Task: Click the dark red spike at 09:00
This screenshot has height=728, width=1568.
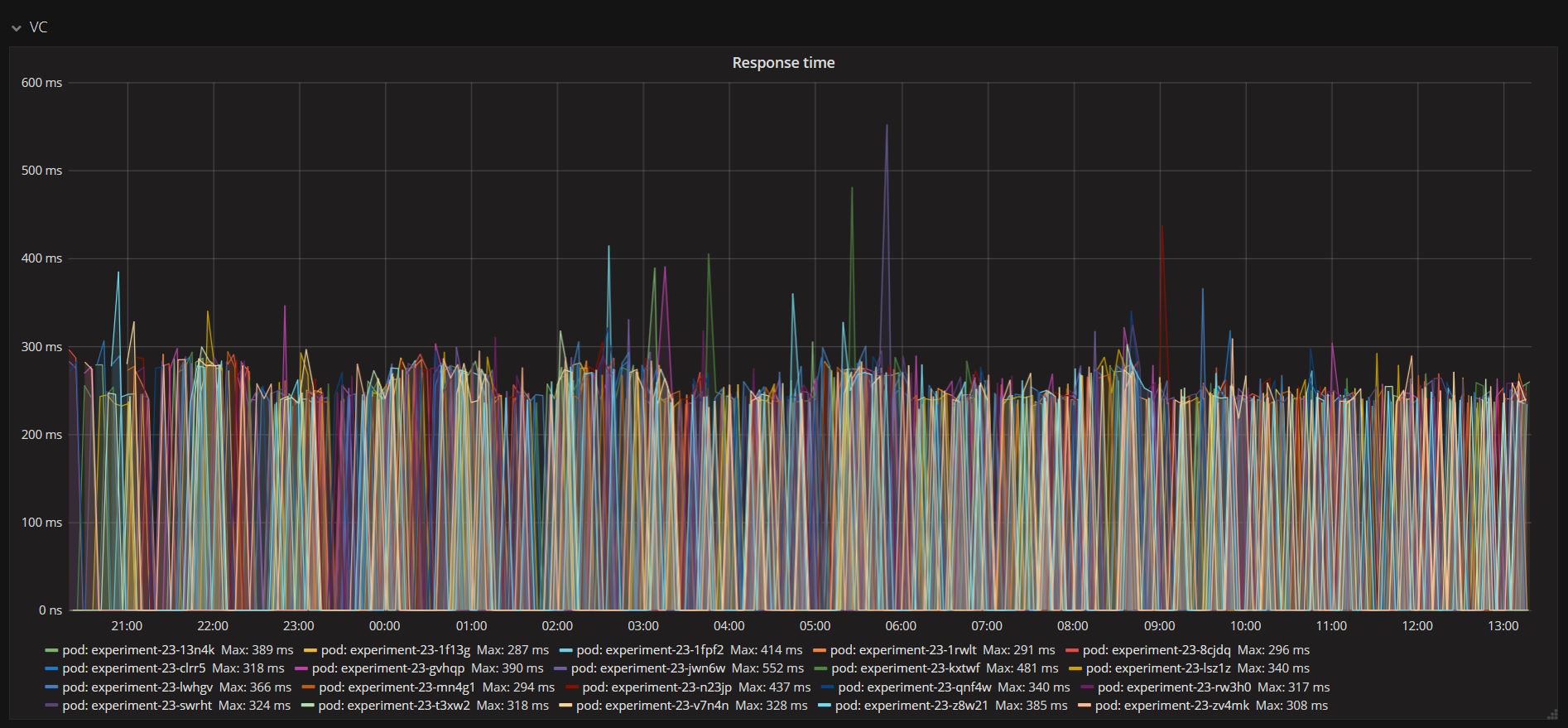Action: tap(1162, 227)
